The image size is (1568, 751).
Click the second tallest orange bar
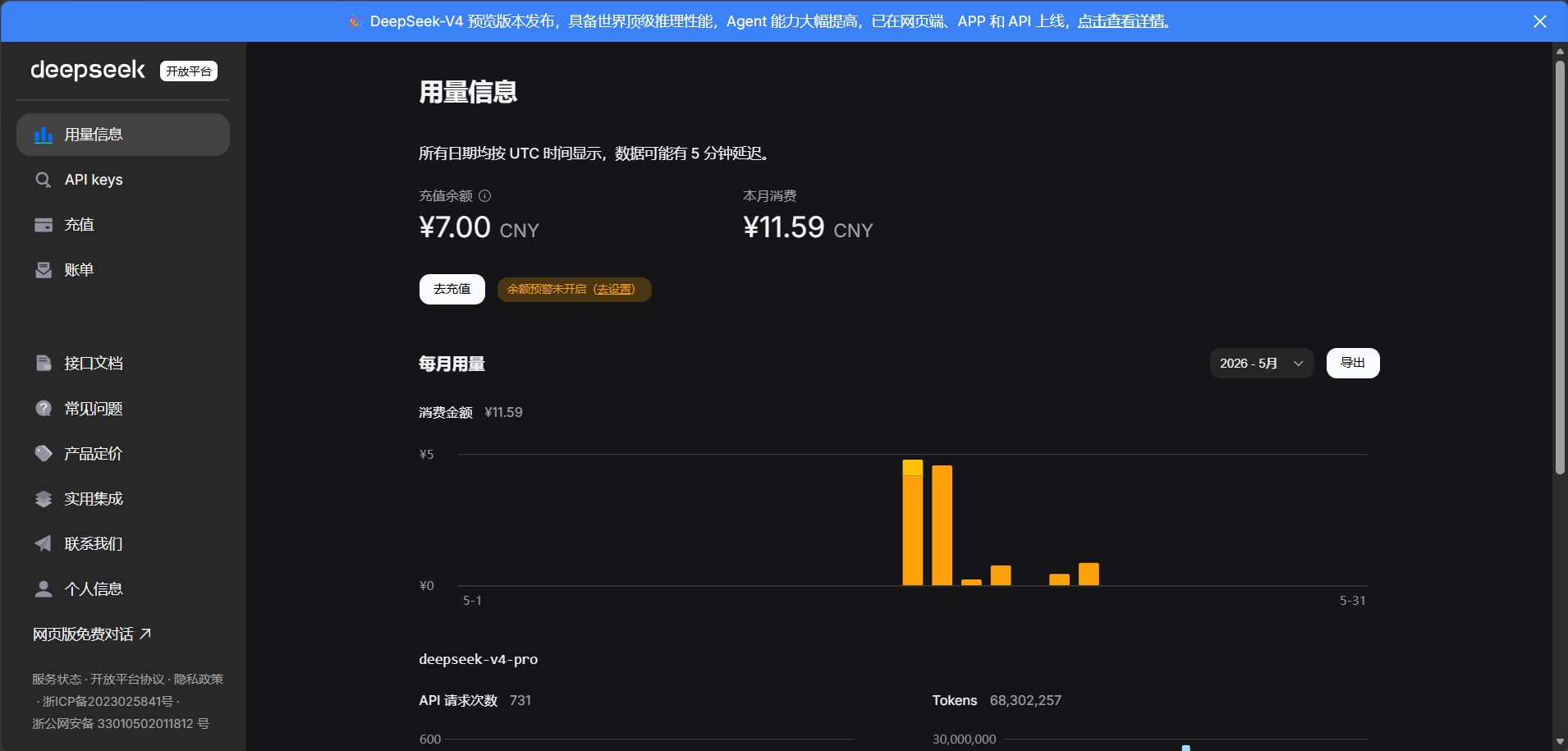[x=942, y=525]
